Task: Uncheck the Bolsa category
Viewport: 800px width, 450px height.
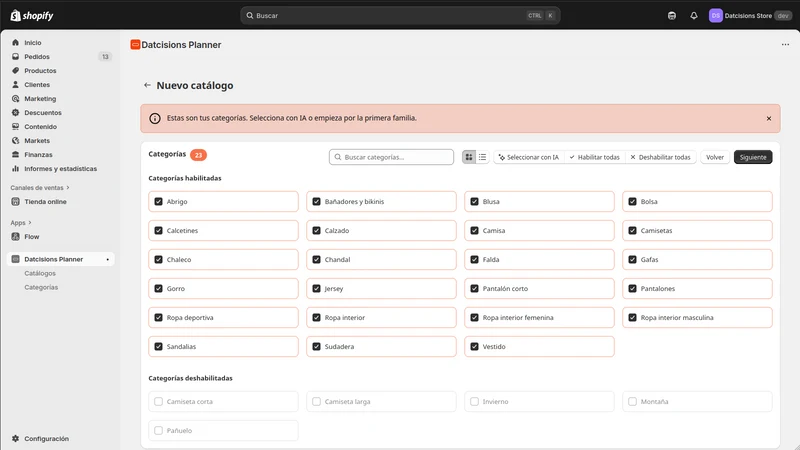Action: [x=633, y=202]
